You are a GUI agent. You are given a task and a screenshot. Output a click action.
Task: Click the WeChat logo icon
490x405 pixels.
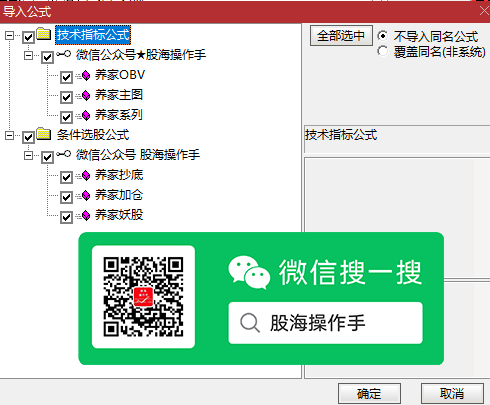(x=249, y=272)
